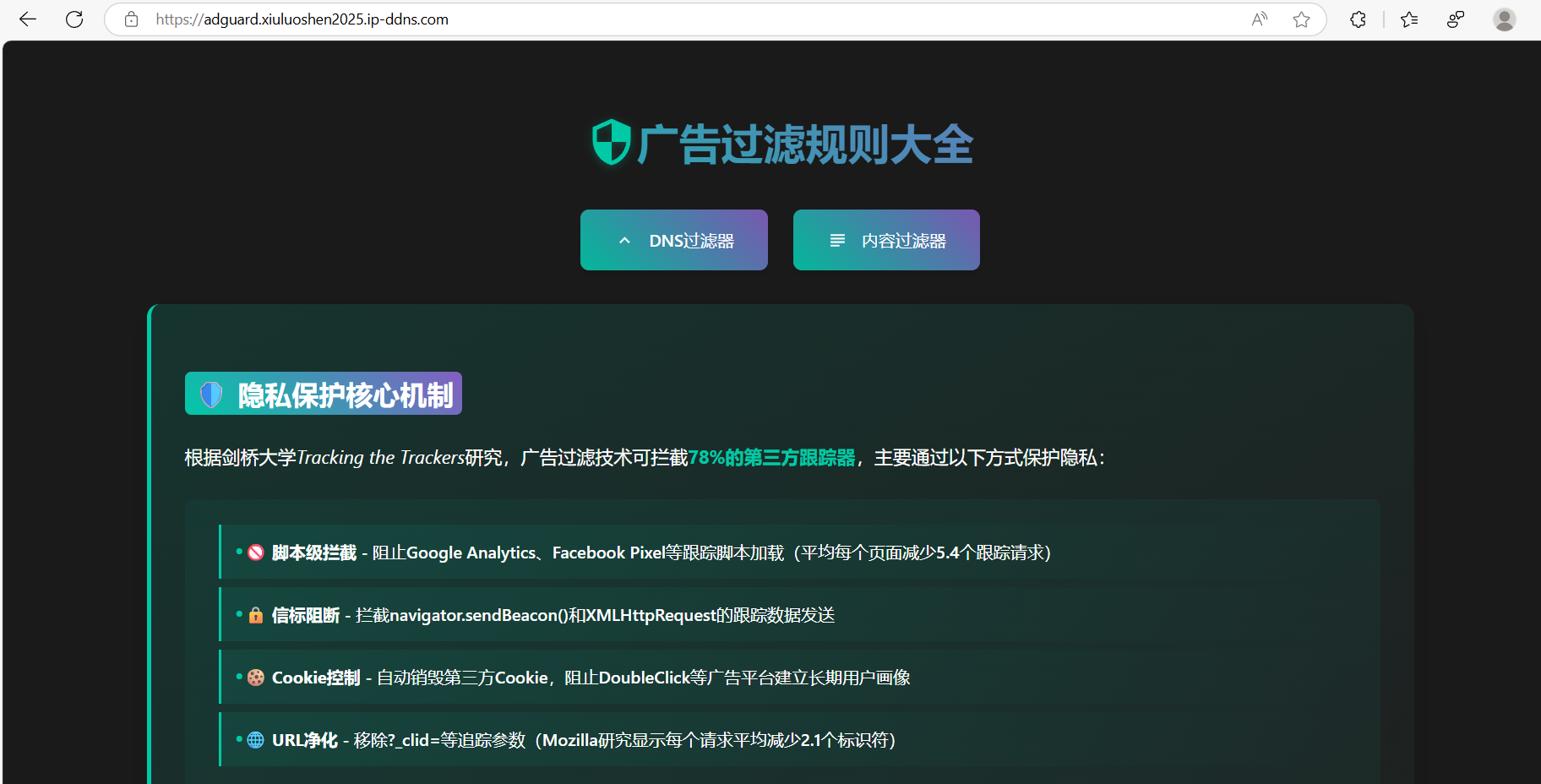Click the shield logo beside the page title

click(x=611, y=143)
